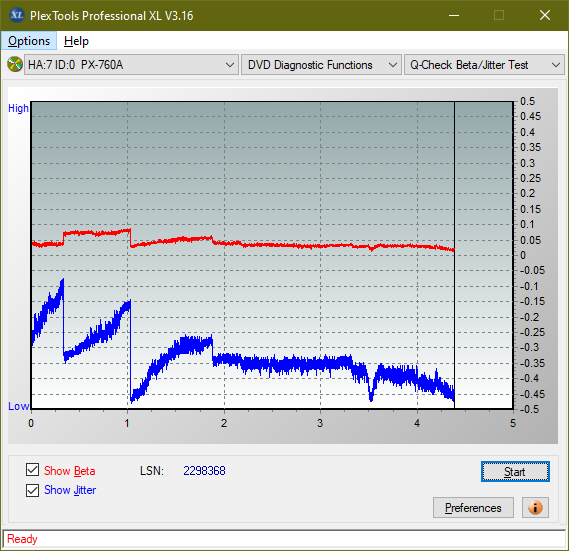569x551 pixels.
Task: Click the vertical end-of-scan marker line
Action: (x=454, y=255)
